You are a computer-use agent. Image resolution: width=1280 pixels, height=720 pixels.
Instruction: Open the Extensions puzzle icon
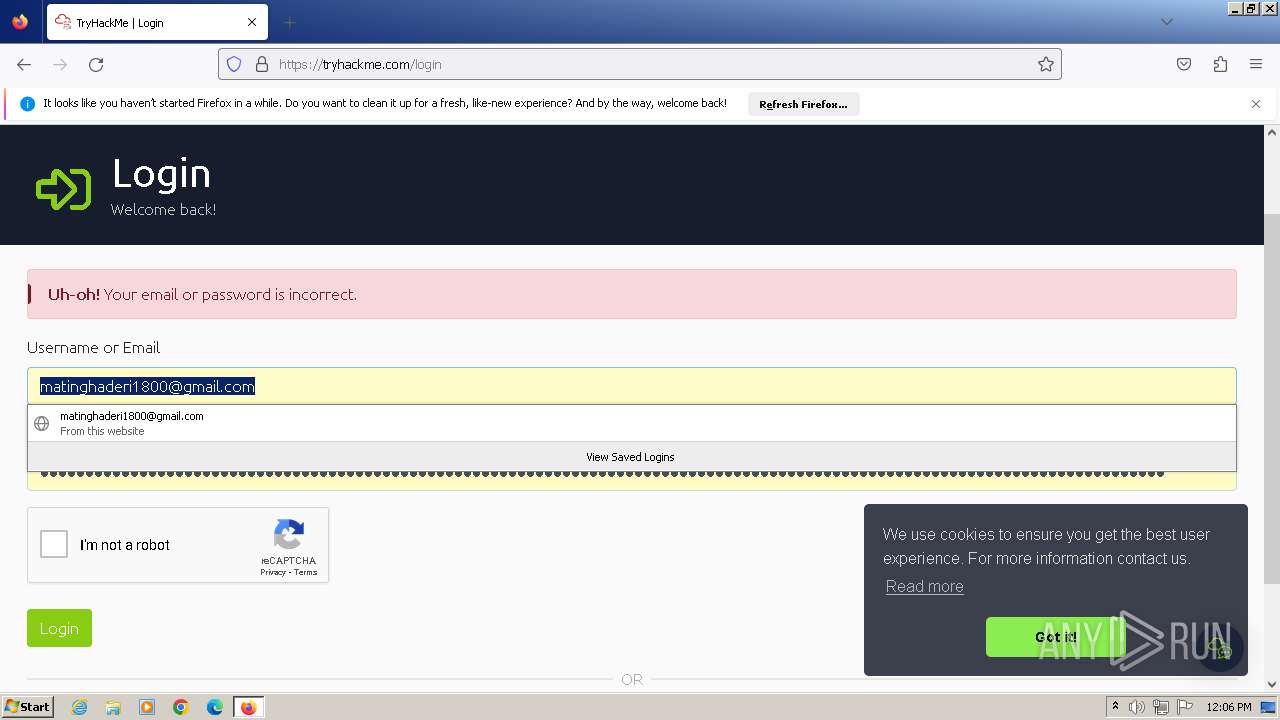[1220, 64]
